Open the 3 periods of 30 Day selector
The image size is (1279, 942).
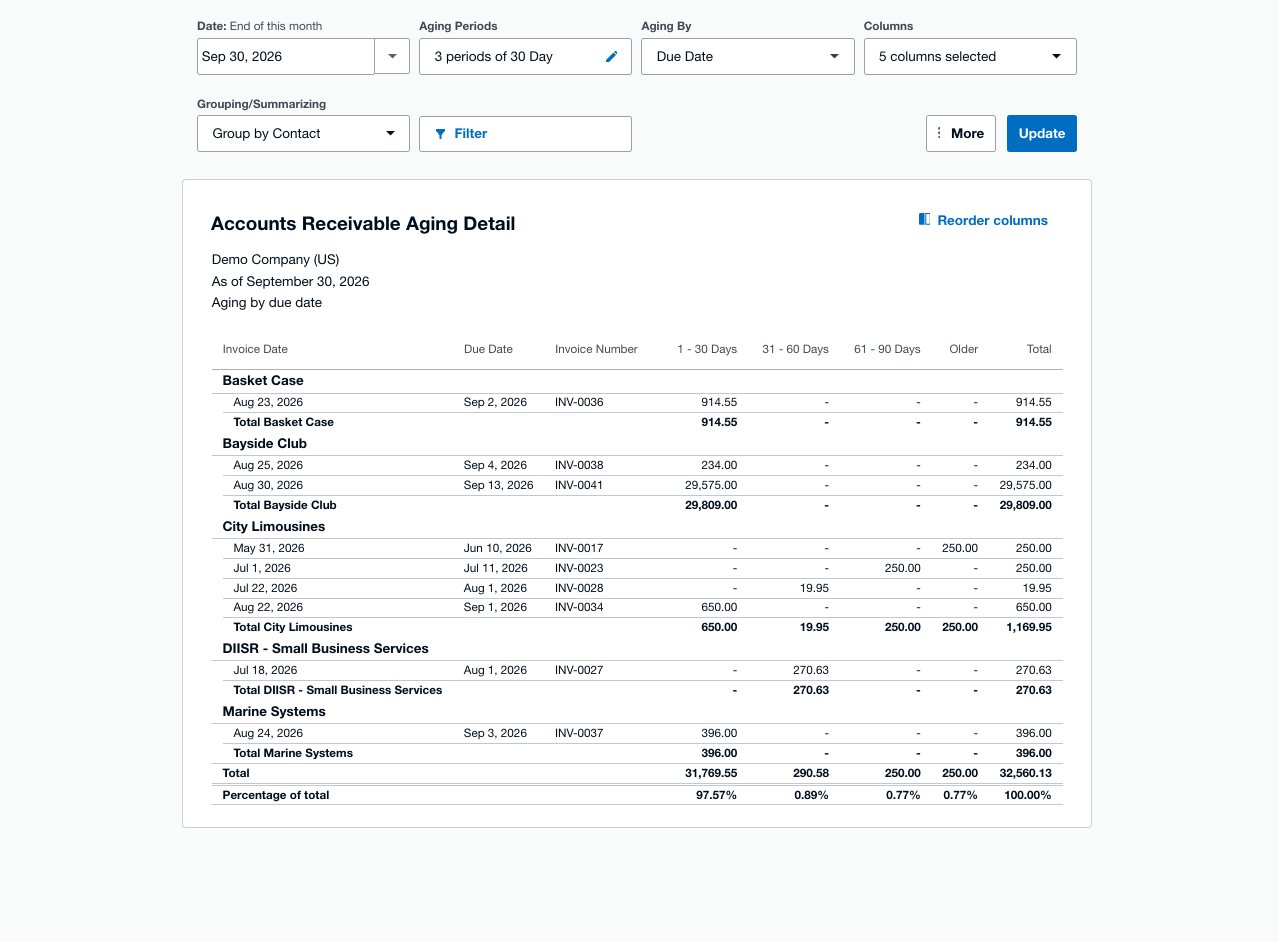525,56
